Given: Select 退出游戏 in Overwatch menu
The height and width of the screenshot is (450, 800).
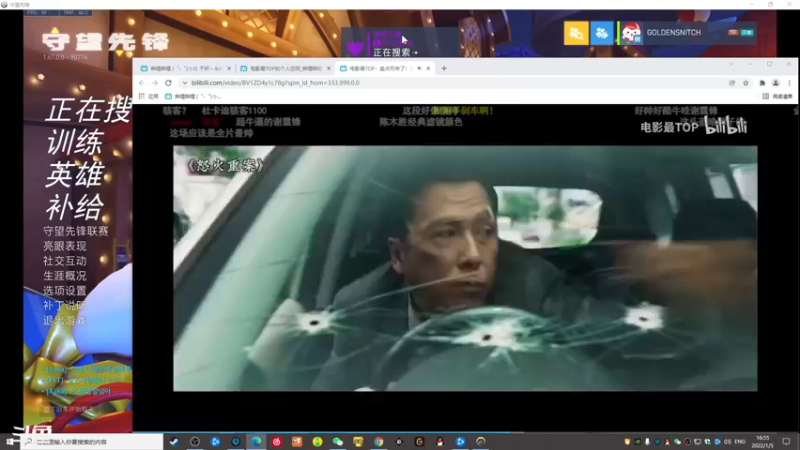Looking at the screenshot, I should click(65, 320).
